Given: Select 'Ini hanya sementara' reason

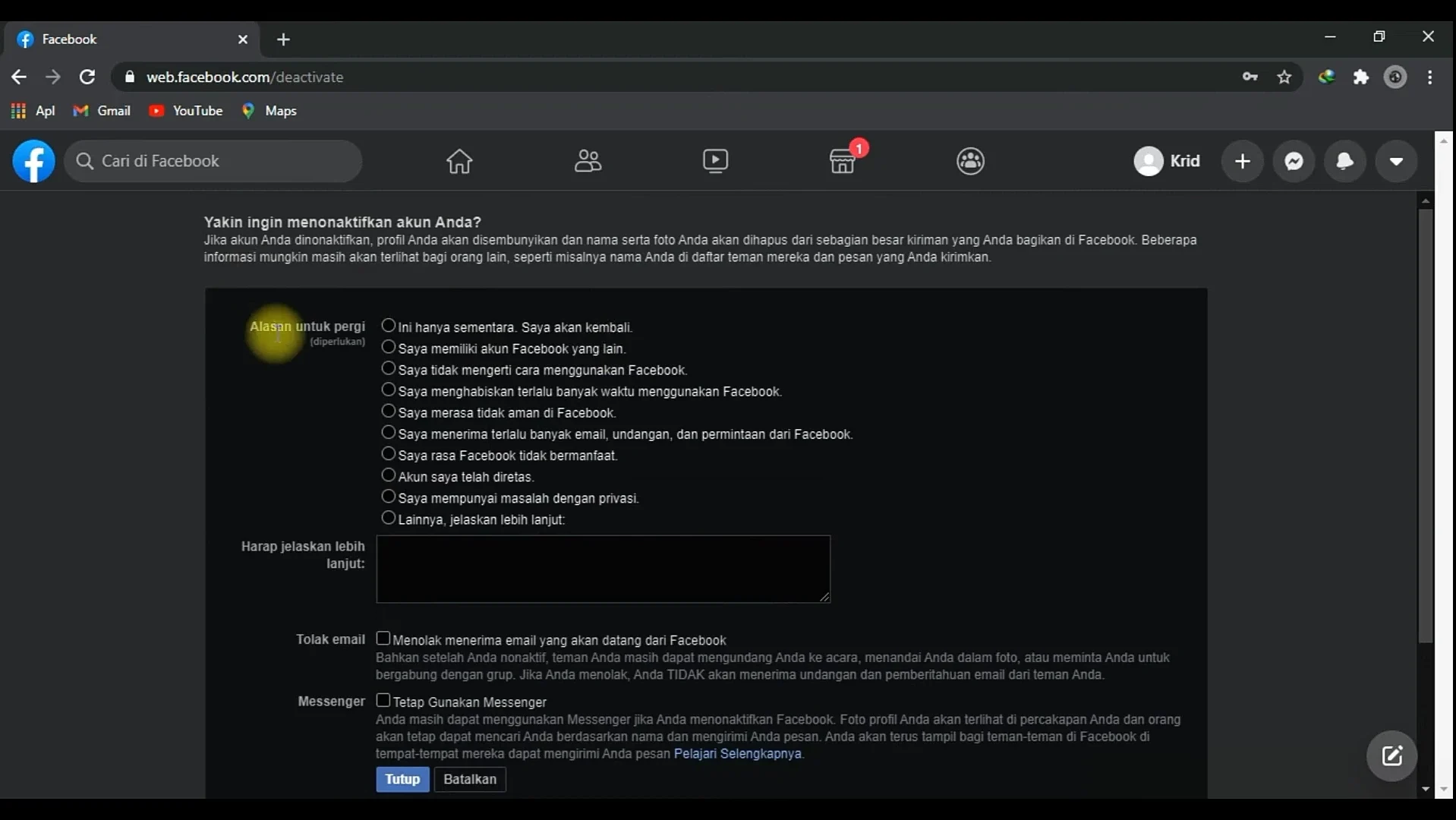Looking at the screenshot, I should [388, 326].
